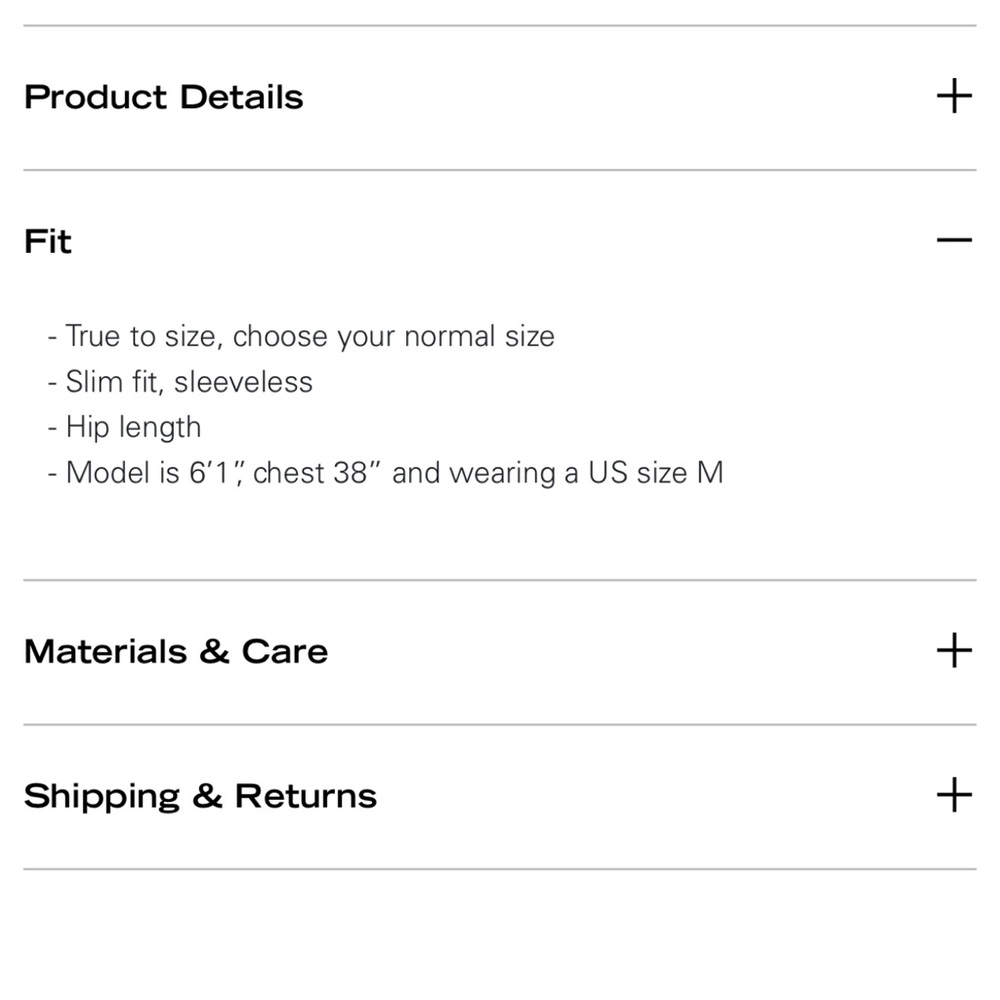Image resolution: width=1000 pixels, height=1000 pixels.
Task: Click the Fit accordion heading
Action: [x=48, y=241]
